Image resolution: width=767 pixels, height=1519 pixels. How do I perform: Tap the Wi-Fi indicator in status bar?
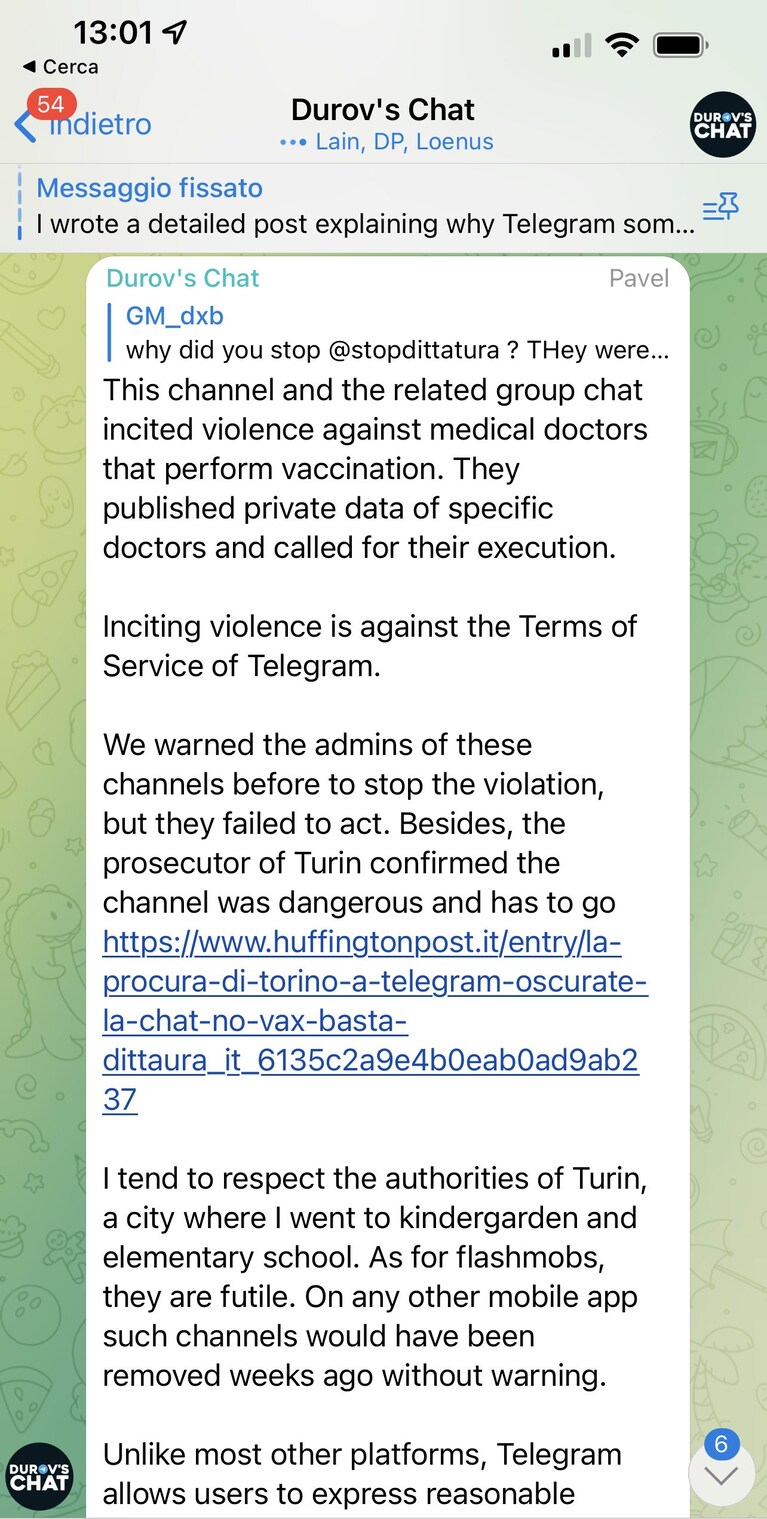(622, 45)
